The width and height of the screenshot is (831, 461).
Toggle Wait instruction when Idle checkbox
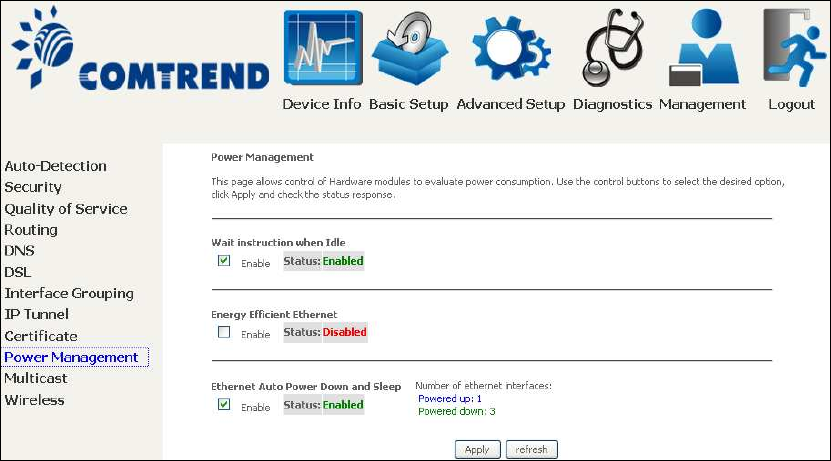coord(224,261)
